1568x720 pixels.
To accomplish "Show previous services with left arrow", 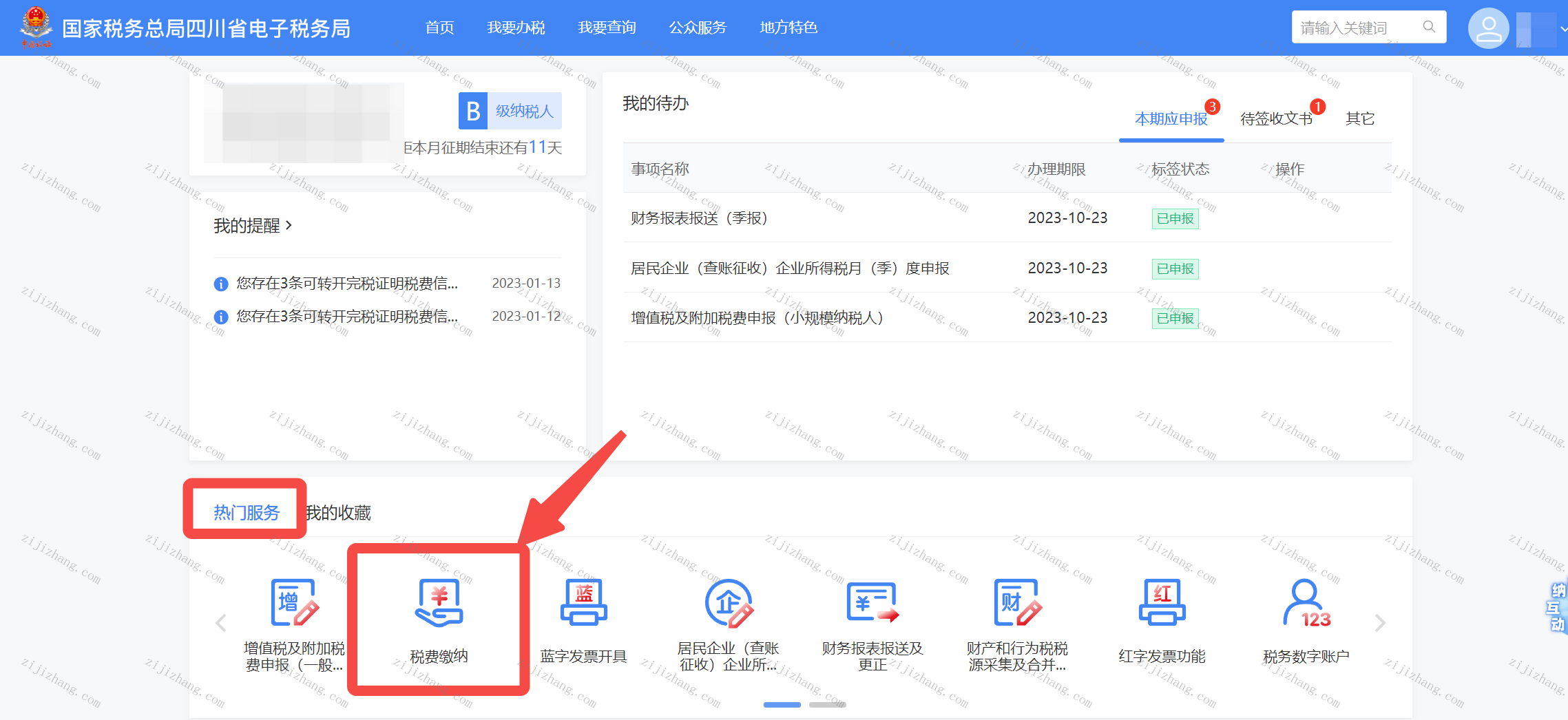I will 221,623.
